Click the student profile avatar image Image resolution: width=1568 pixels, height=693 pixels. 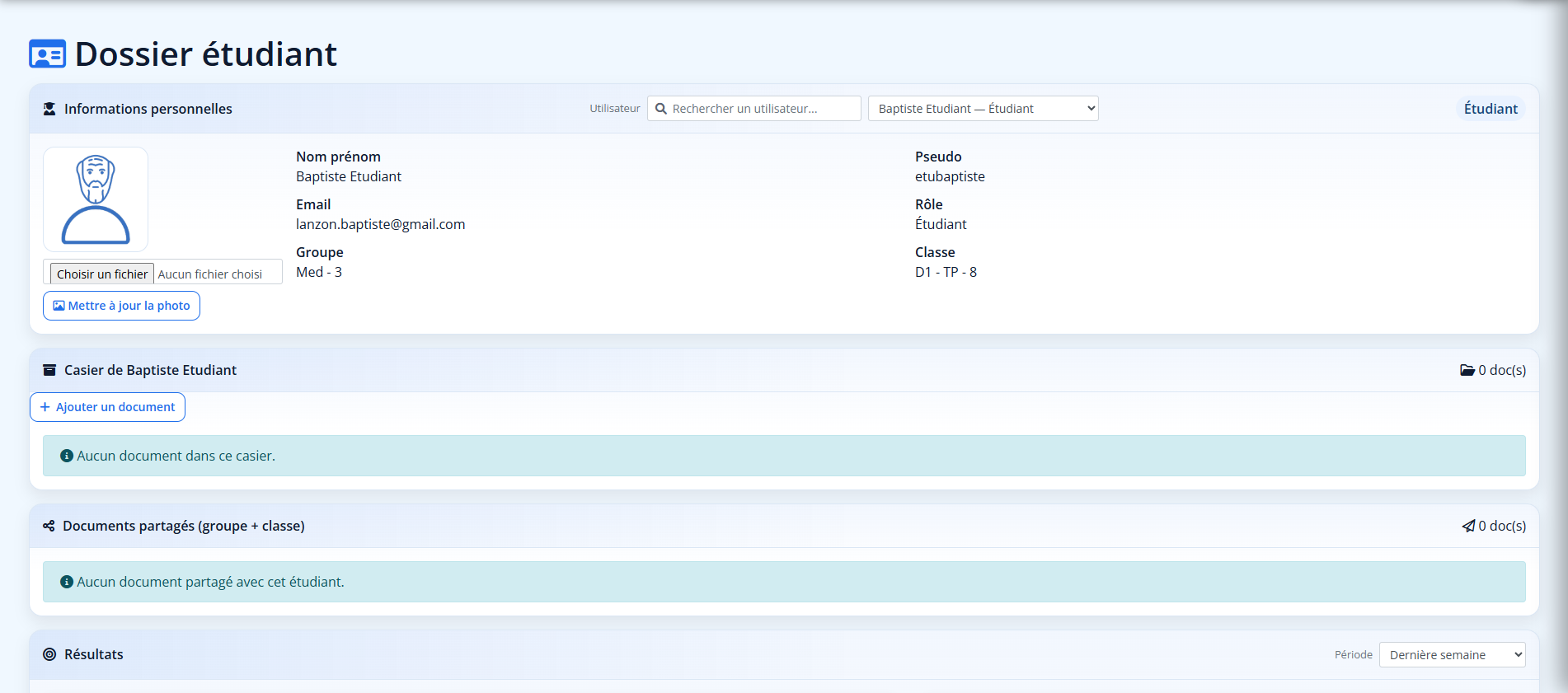pos(96,199)
